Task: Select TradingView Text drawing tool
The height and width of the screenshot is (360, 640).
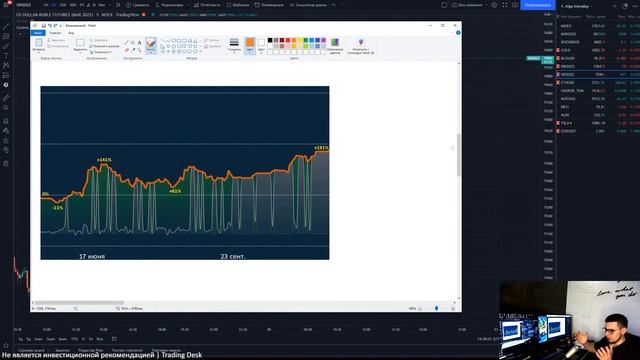Action: point(6,56)
